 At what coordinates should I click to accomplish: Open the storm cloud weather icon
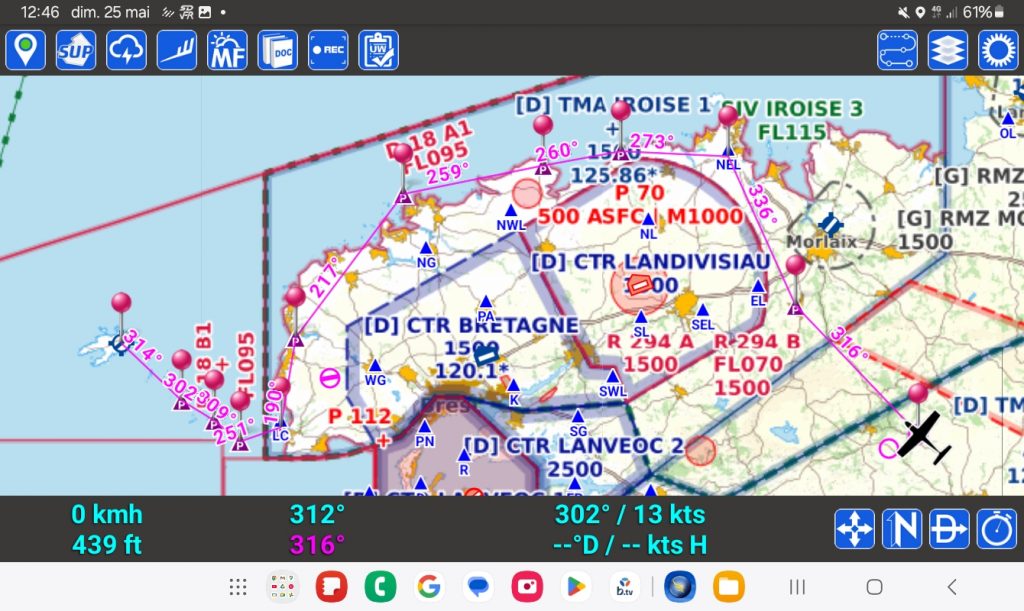(127, 50)
